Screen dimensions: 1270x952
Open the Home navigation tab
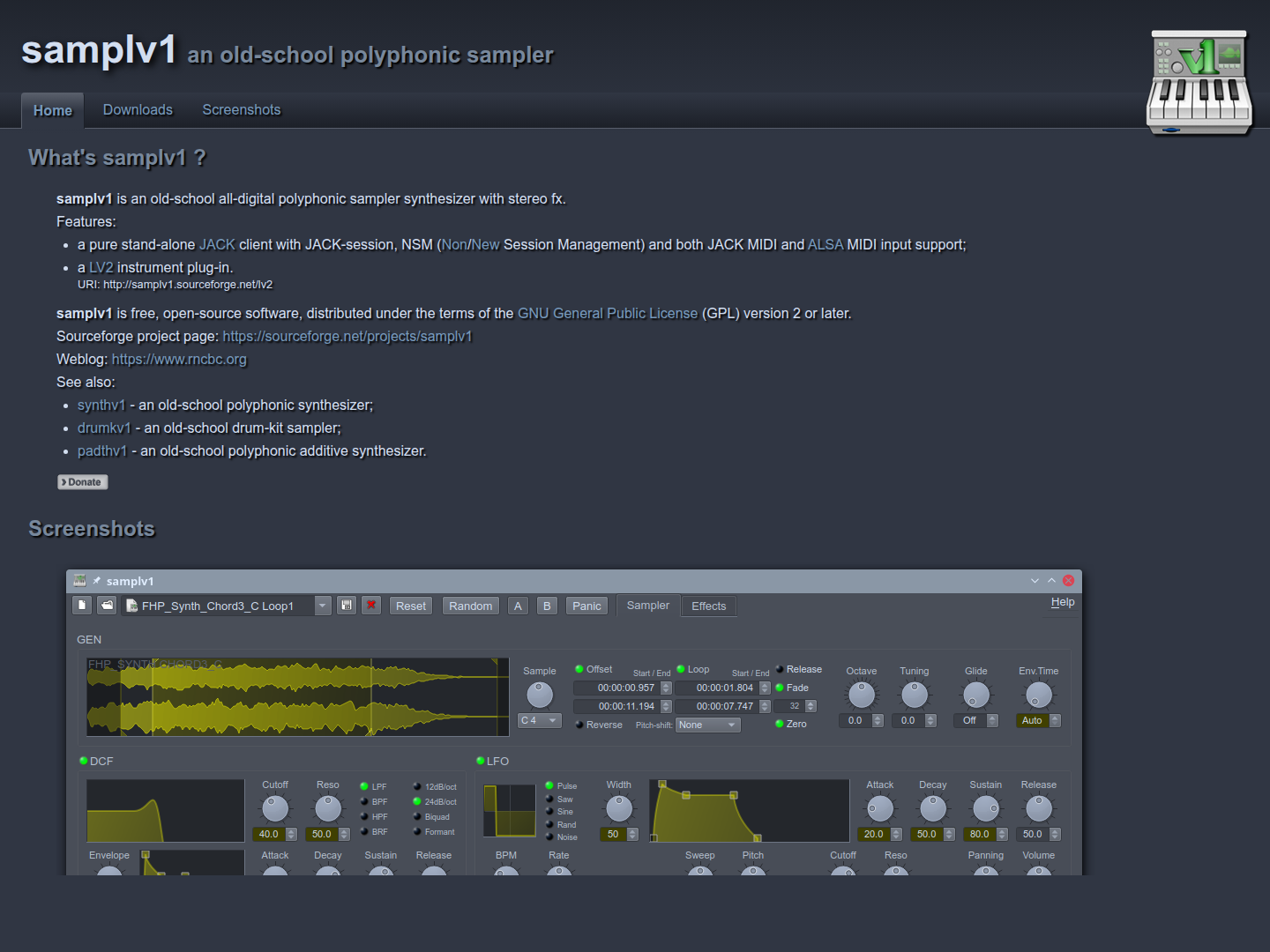pos(53,110)
